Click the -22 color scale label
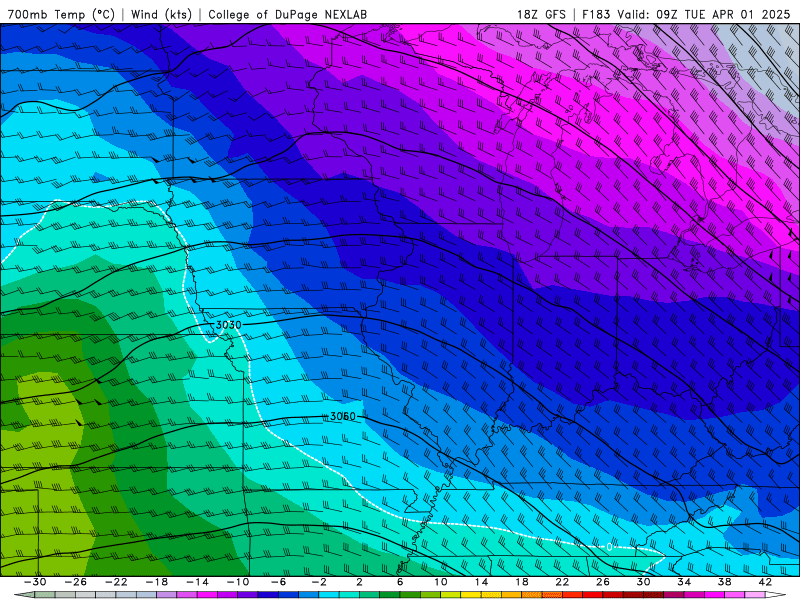Screen dimensions: 800x600 click(x=116, y=582)
